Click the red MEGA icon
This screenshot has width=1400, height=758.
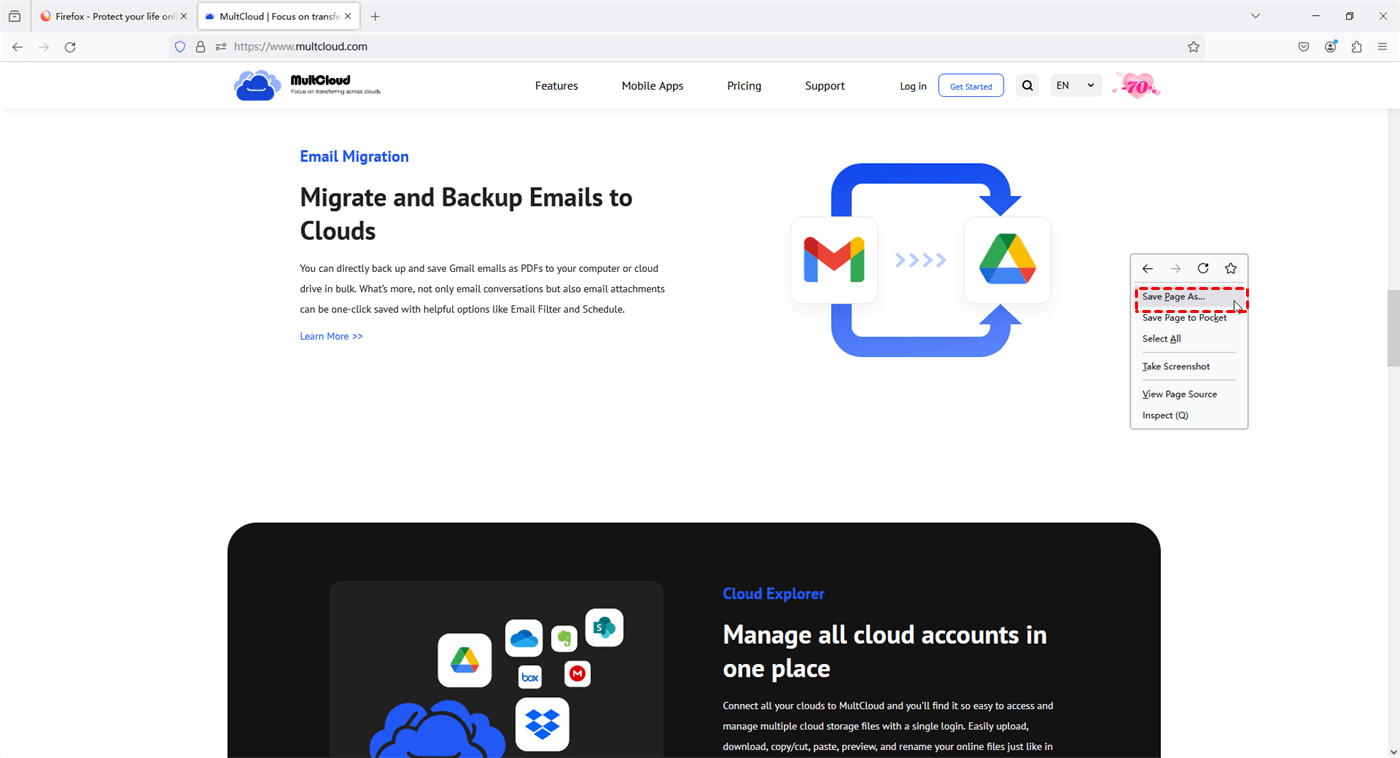point(577,674)
